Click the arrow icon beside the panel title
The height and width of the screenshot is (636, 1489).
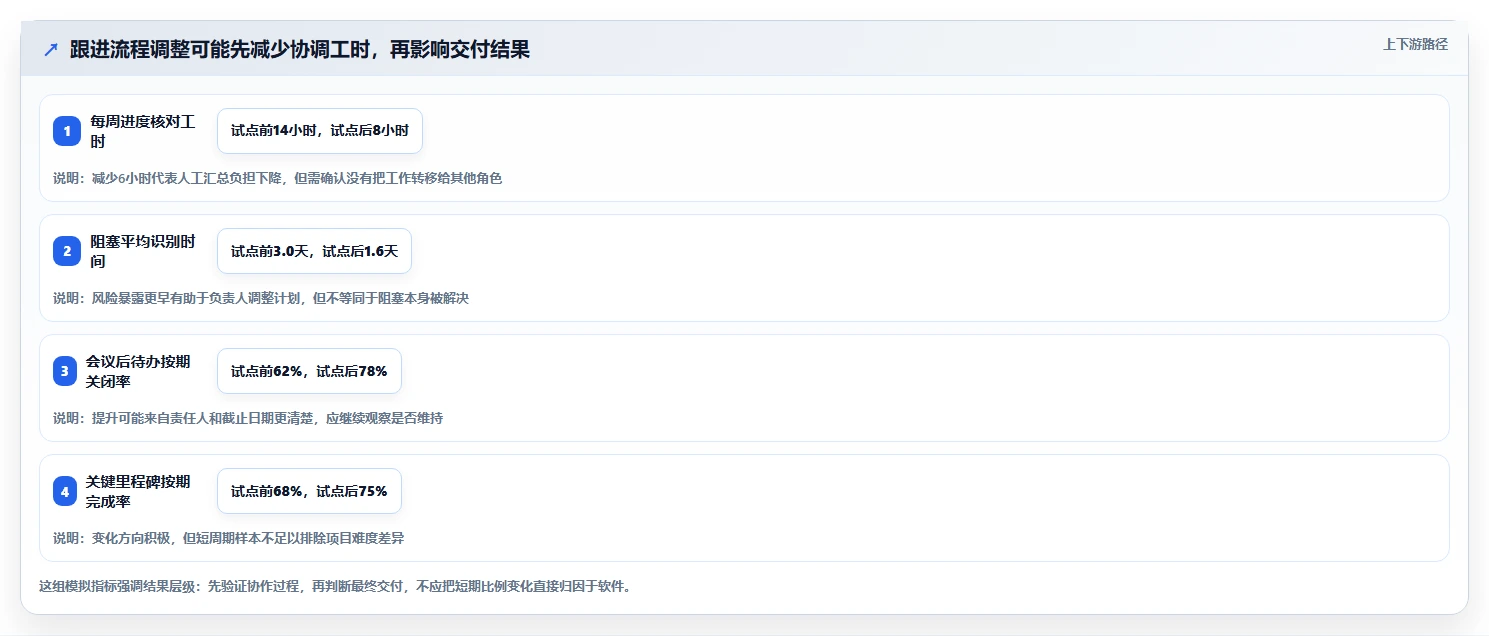51,50
